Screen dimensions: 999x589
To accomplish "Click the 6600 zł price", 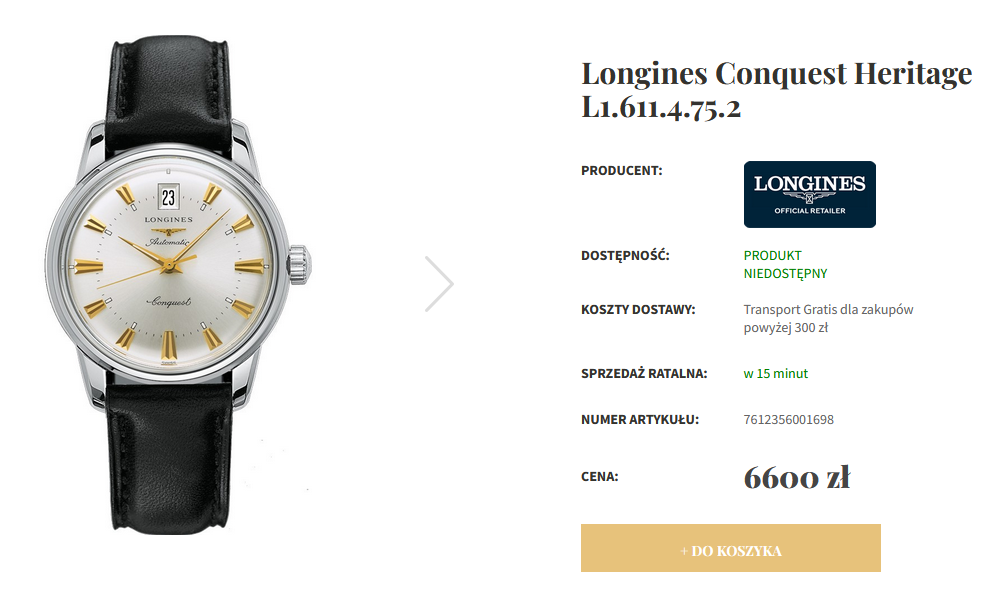I will click(797, 477).
